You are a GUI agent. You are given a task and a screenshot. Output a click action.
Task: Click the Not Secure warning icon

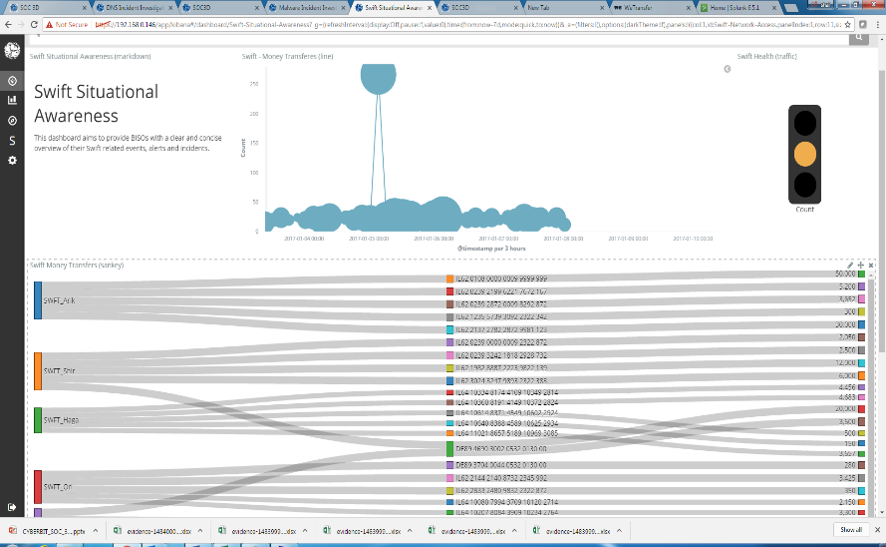pyautogui.click(x=50, y=25)
